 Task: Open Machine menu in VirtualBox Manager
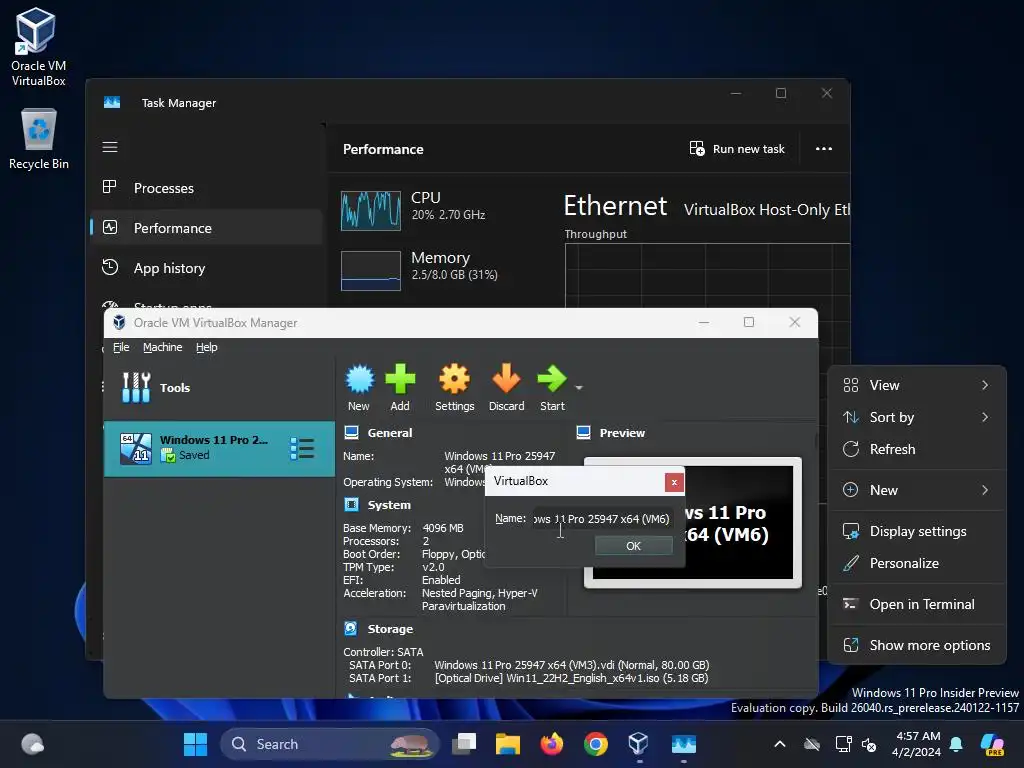[x=163, y=347]
